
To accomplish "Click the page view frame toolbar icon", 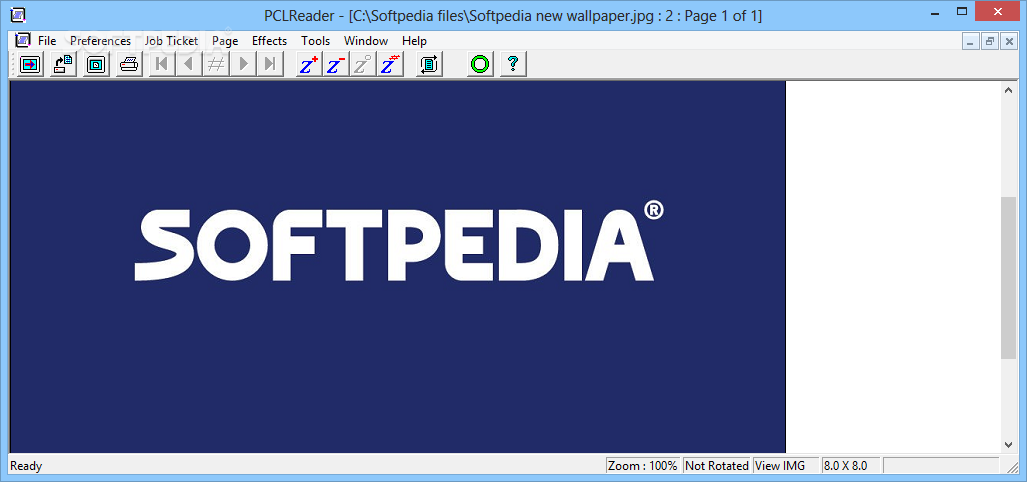I will [96, 64].
